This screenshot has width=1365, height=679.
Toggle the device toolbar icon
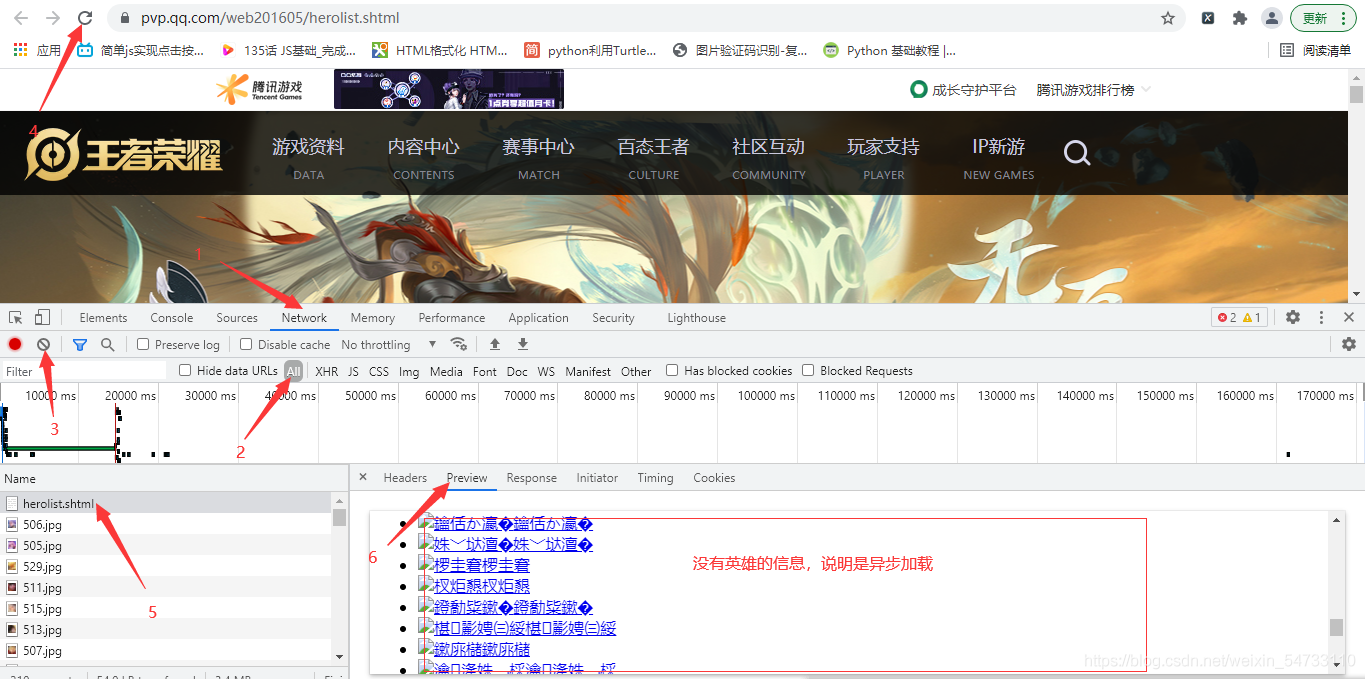pos(42,317)
